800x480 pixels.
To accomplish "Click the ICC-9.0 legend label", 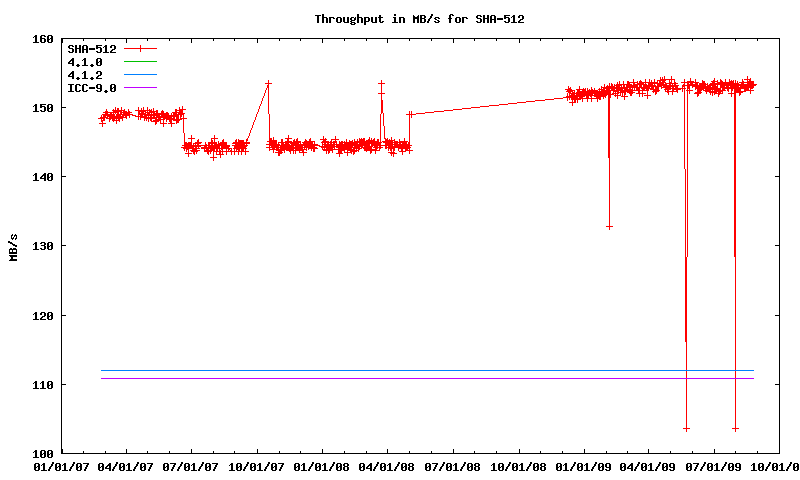I will pyautogui.click(x=91, y=88).
